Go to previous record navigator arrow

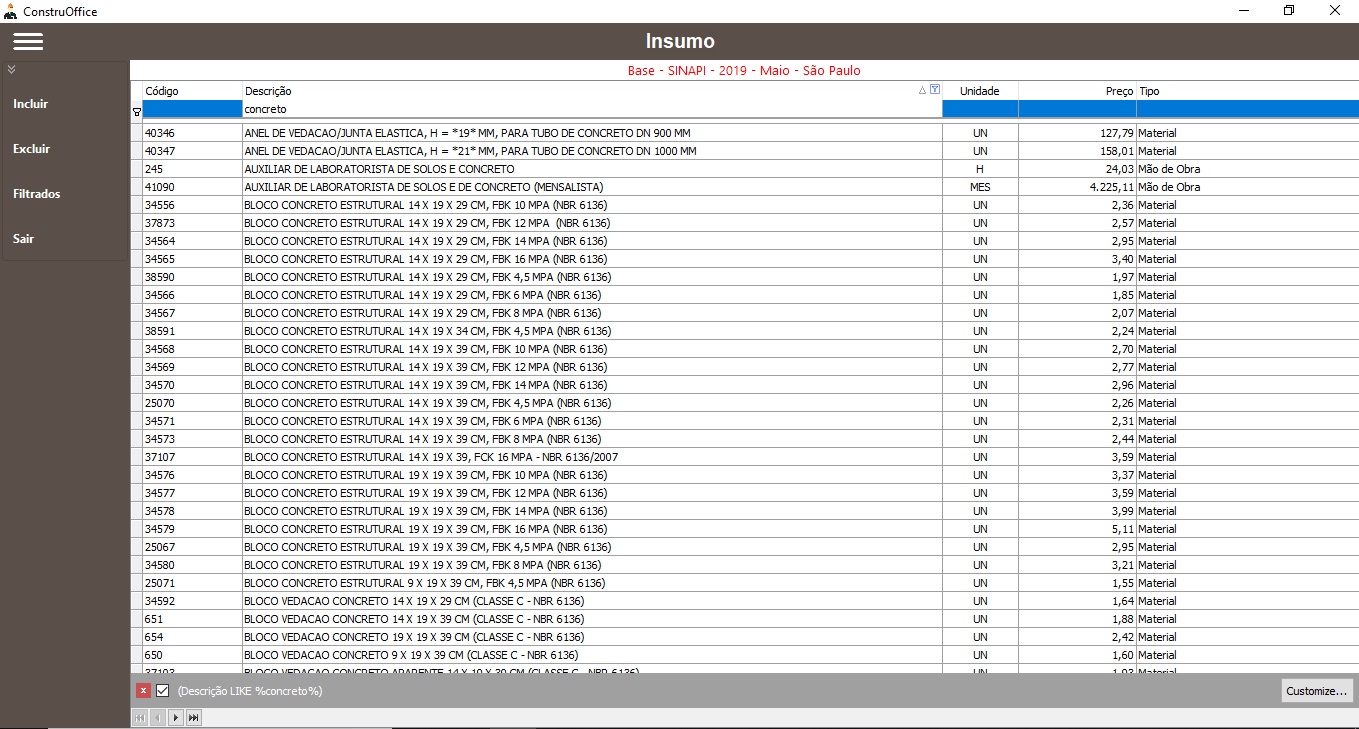click(x=157, y=717)
